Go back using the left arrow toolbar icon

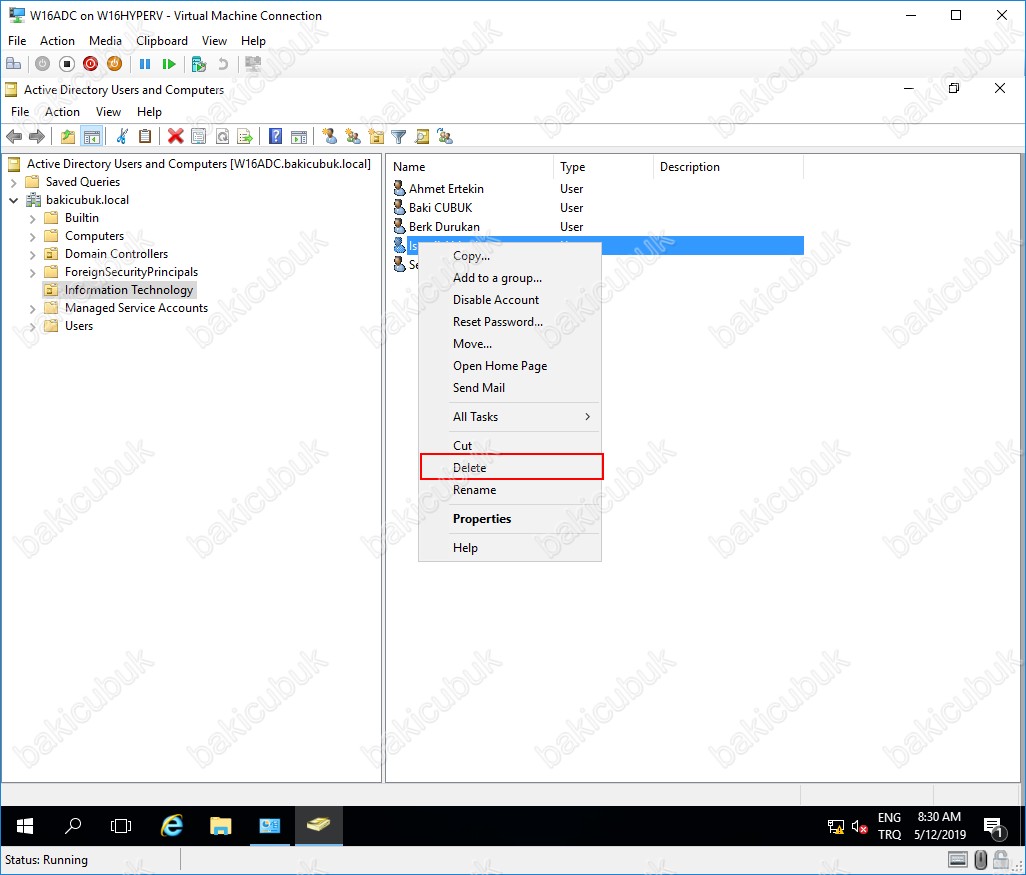[x=14, y=136]
